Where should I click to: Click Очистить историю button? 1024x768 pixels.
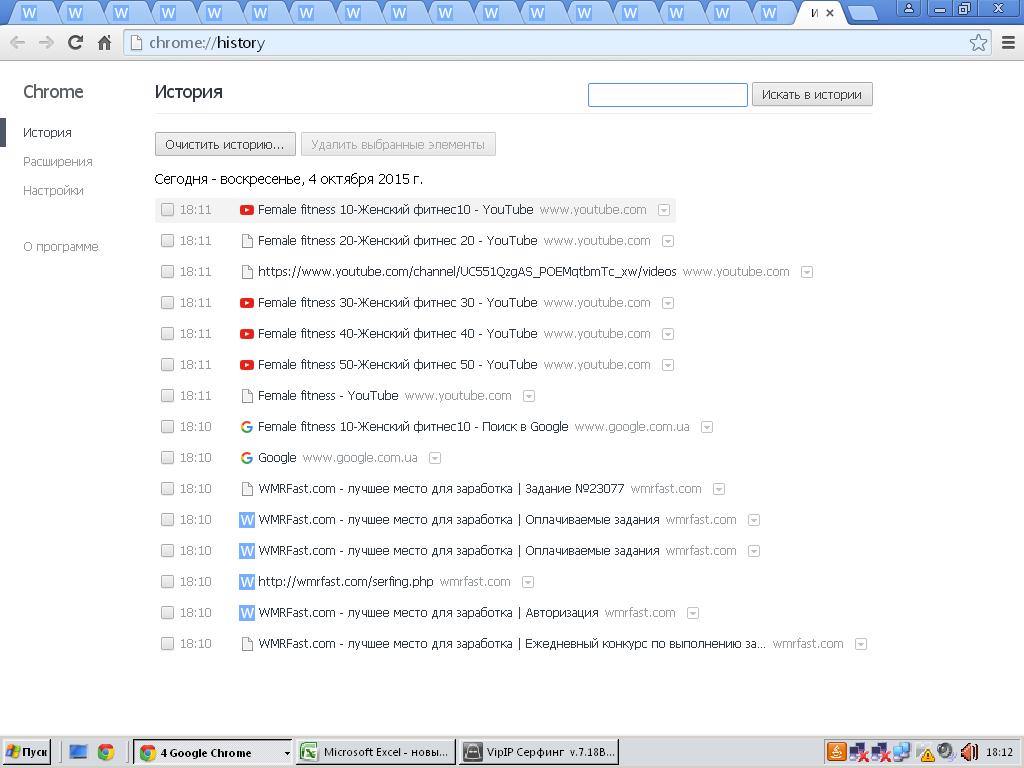[225, 144]
